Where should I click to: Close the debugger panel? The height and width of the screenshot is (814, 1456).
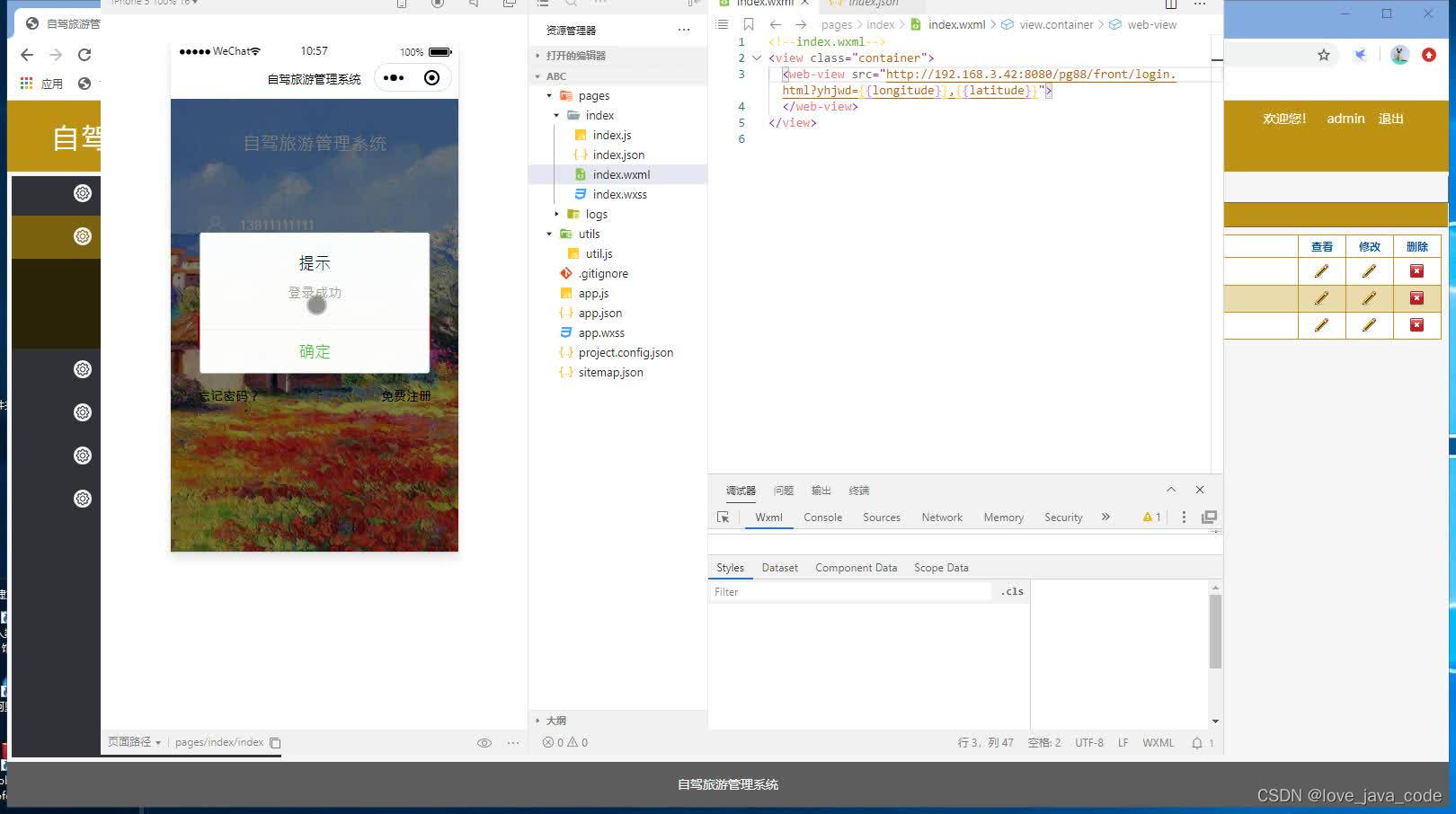[x=1200, y=490]
